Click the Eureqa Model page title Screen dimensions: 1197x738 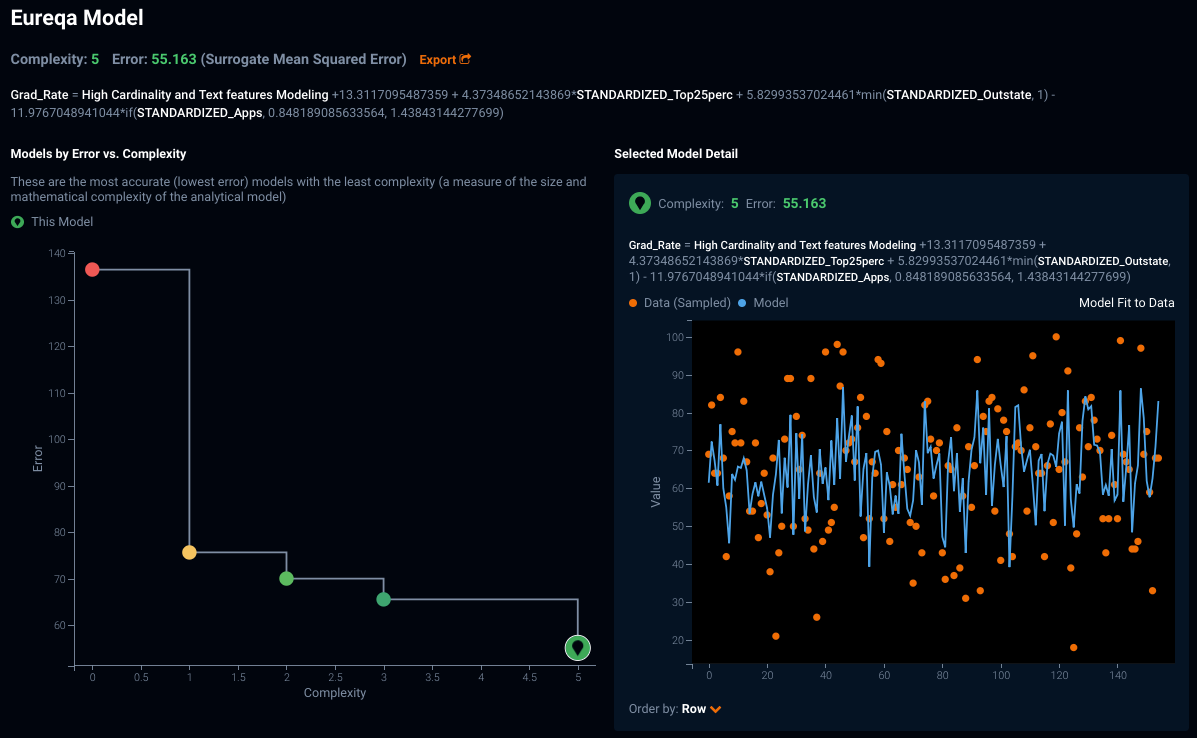(x=77, y=18)
